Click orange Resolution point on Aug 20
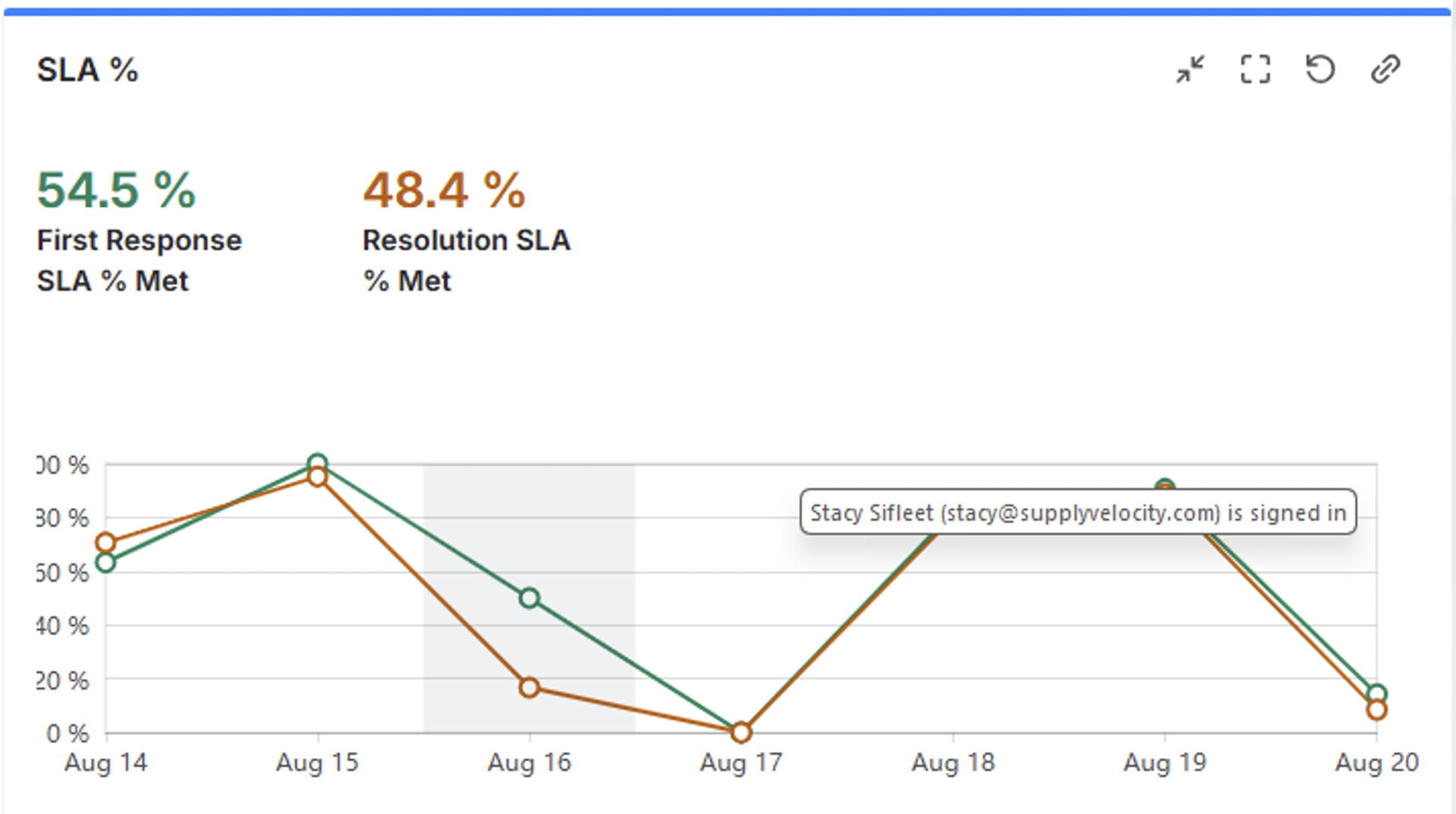 (x=1377, y=710)
